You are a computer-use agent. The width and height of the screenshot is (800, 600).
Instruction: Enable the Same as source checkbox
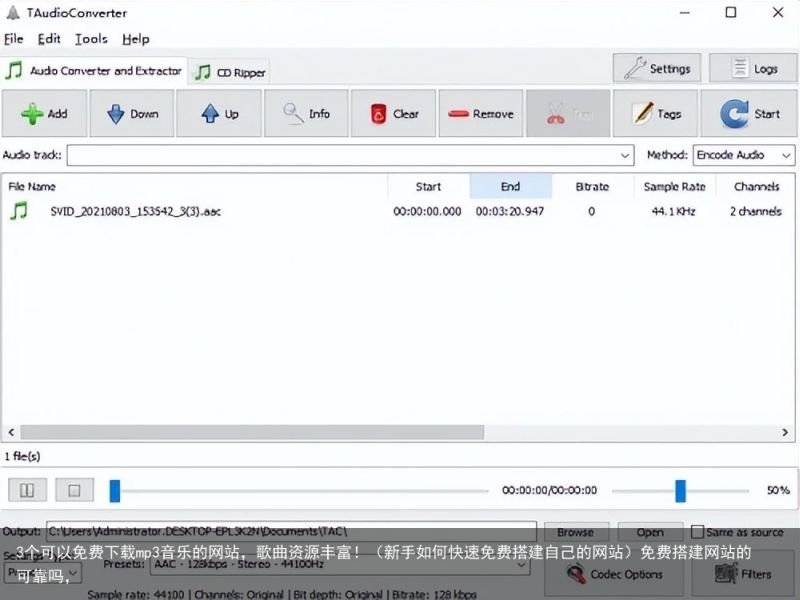coord(697,532)
